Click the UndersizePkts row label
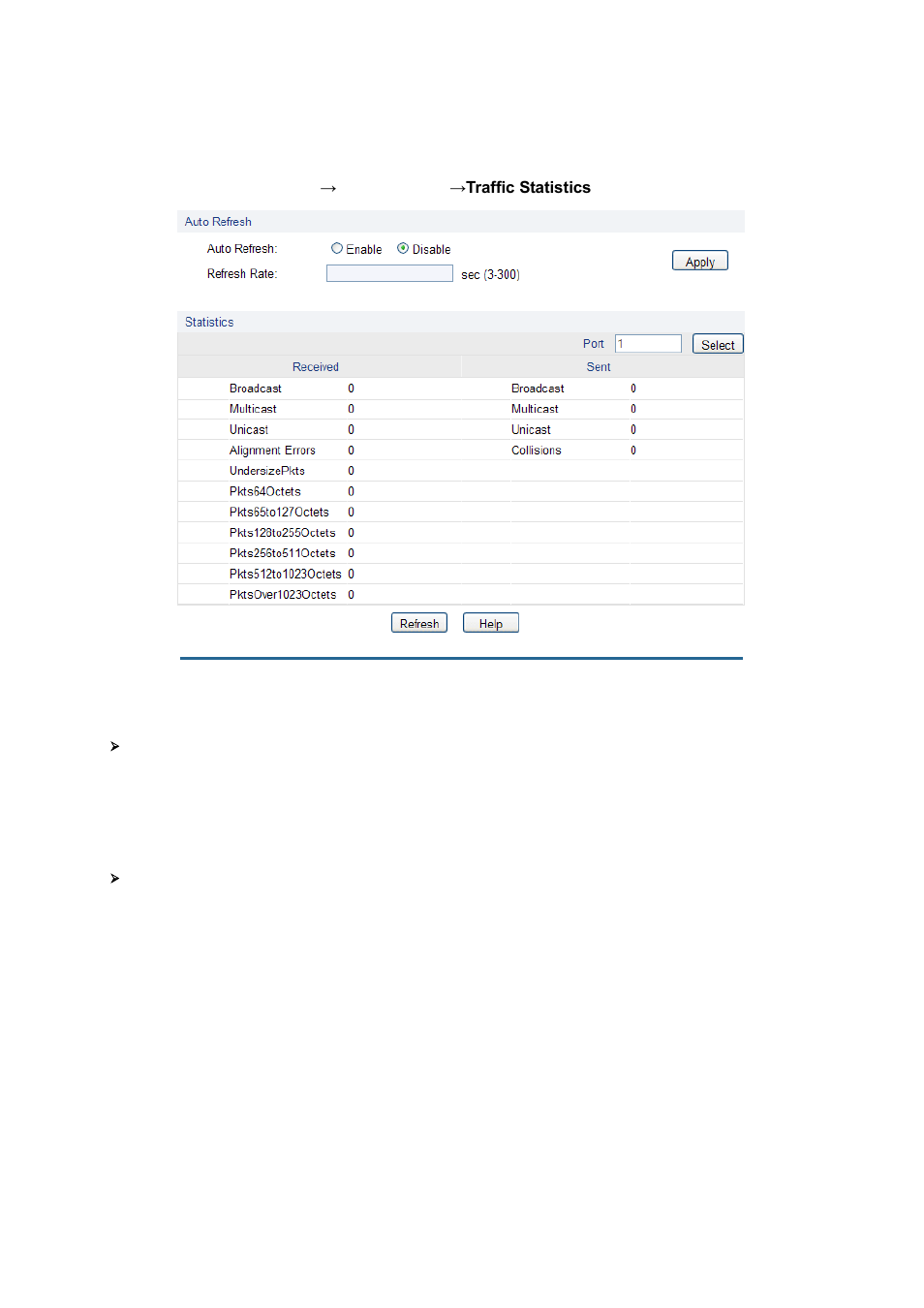 tap(267, 471)
